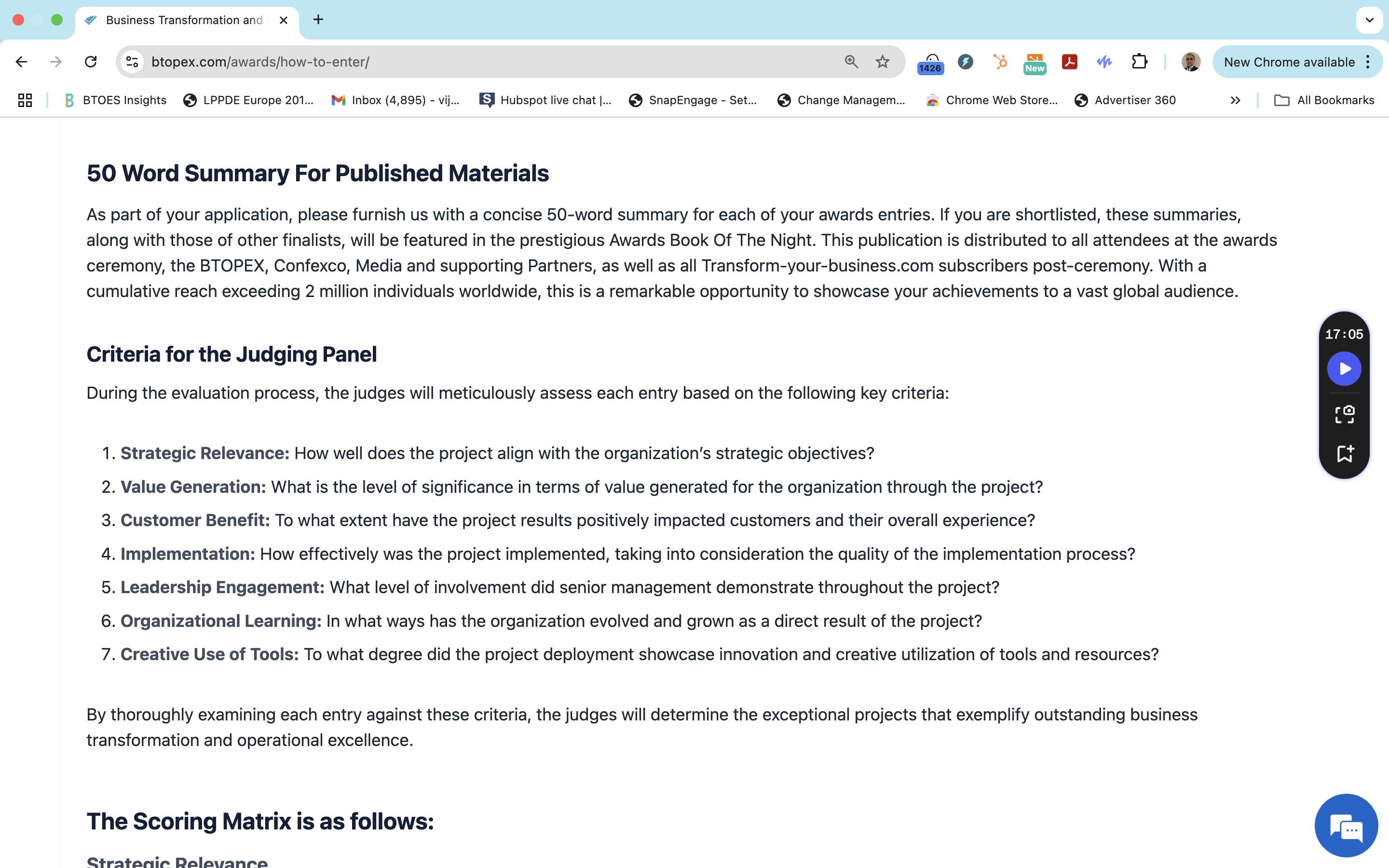Select the Business Transformation tab
The width and height of the screenshot is (1389, 868).
[x=184, y=20]
